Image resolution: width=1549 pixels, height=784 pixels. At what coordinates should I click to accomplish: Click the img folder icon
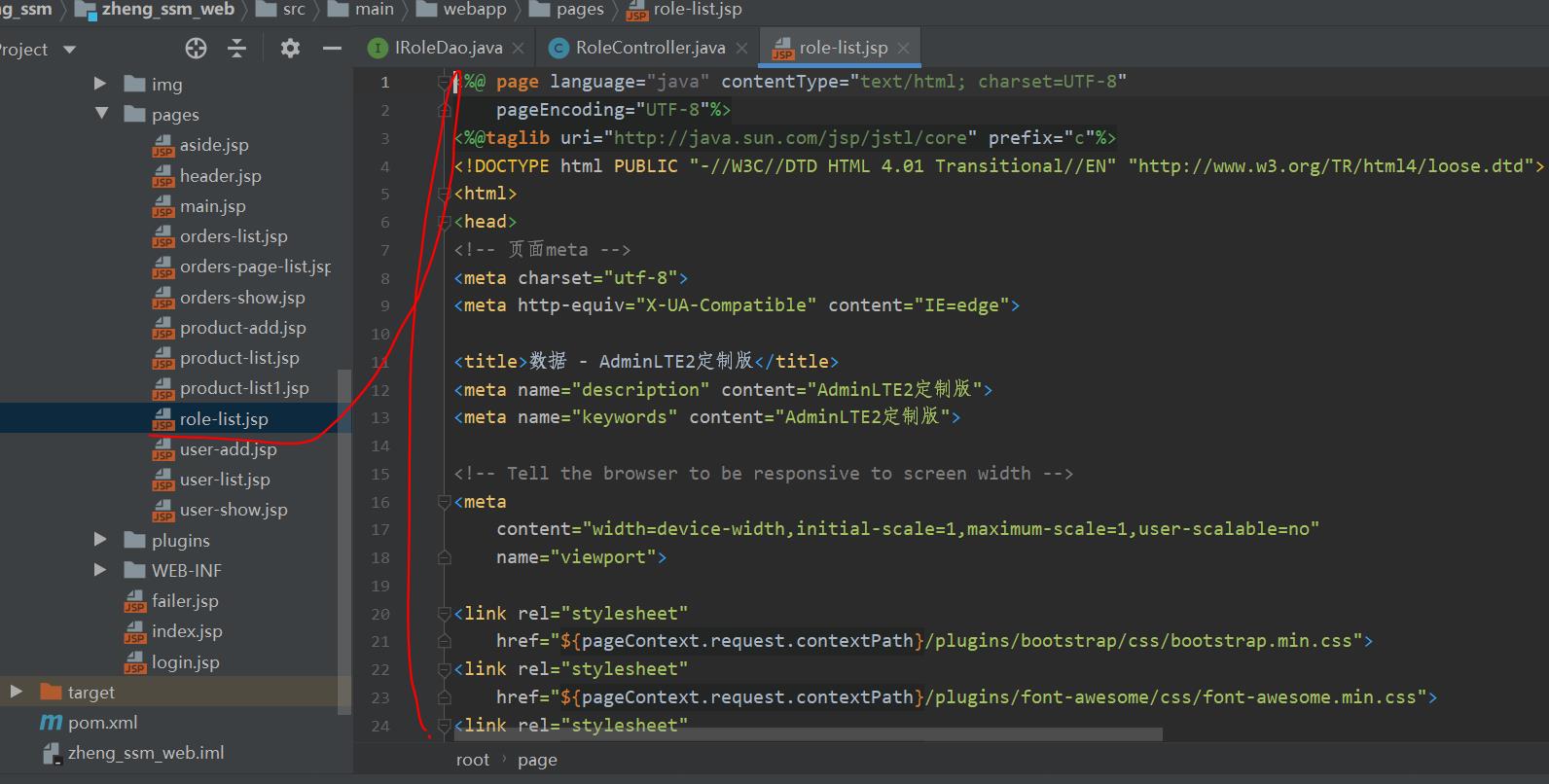pos(135,84)
